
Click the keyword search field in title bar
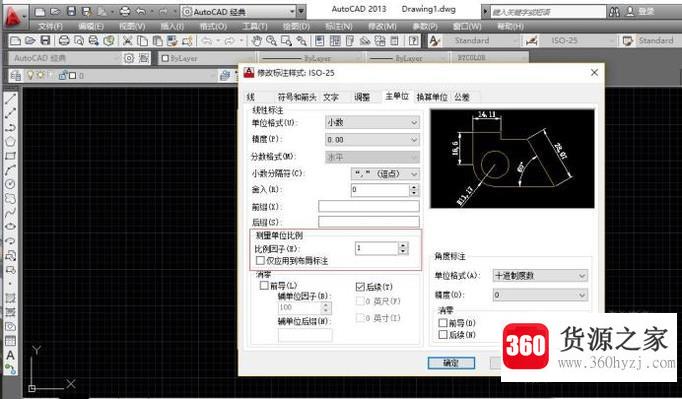(x=548, y=12)
